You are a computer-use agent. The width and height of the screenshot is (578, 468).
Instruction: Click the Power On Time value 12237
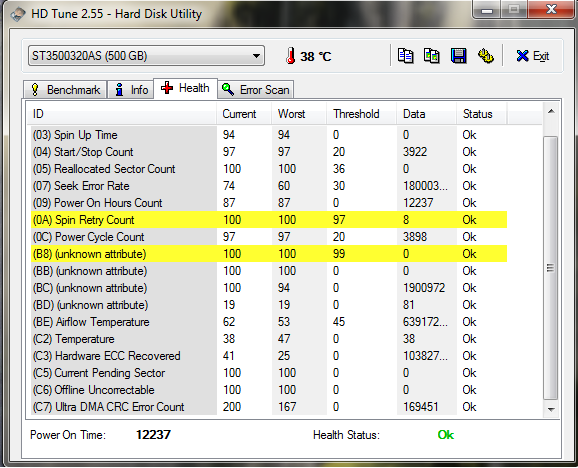point(153,435)
